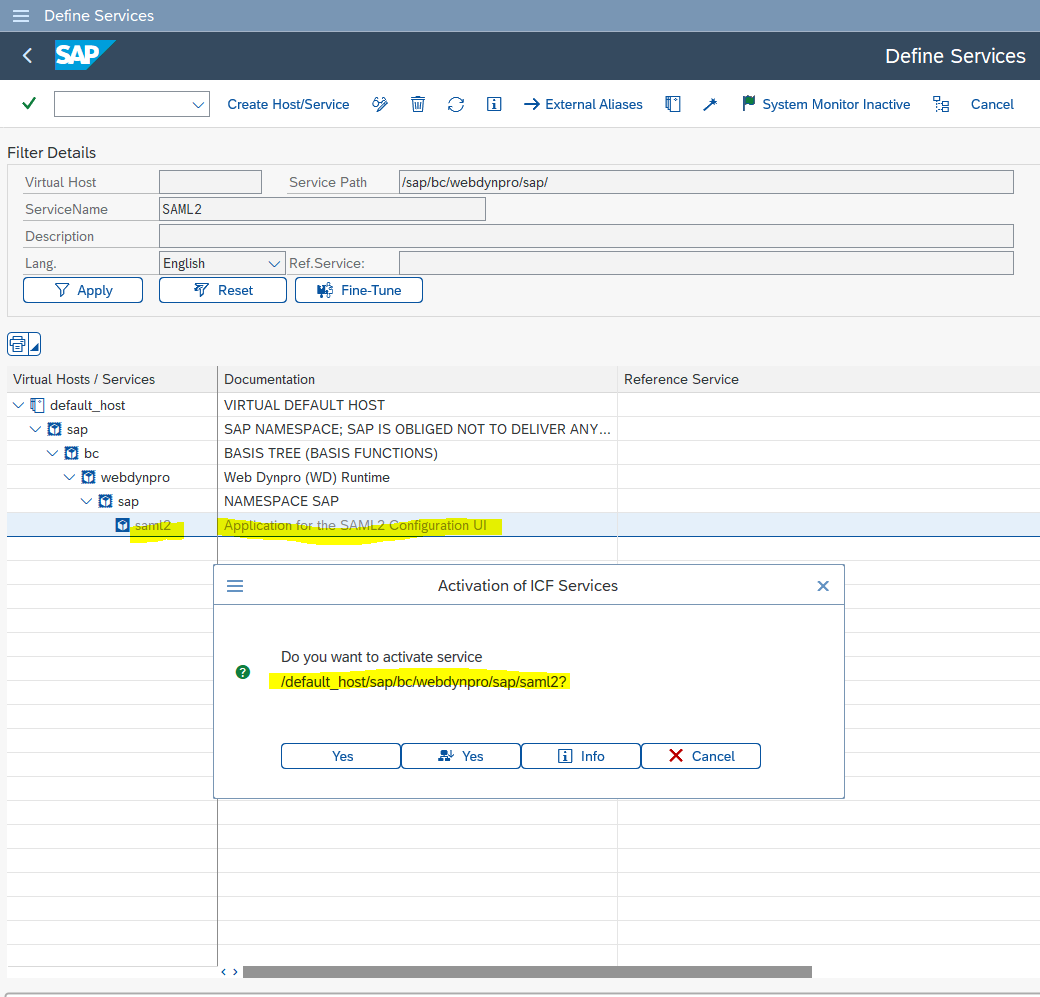Close the Activation of ICF Services dialog

point(823,586)
